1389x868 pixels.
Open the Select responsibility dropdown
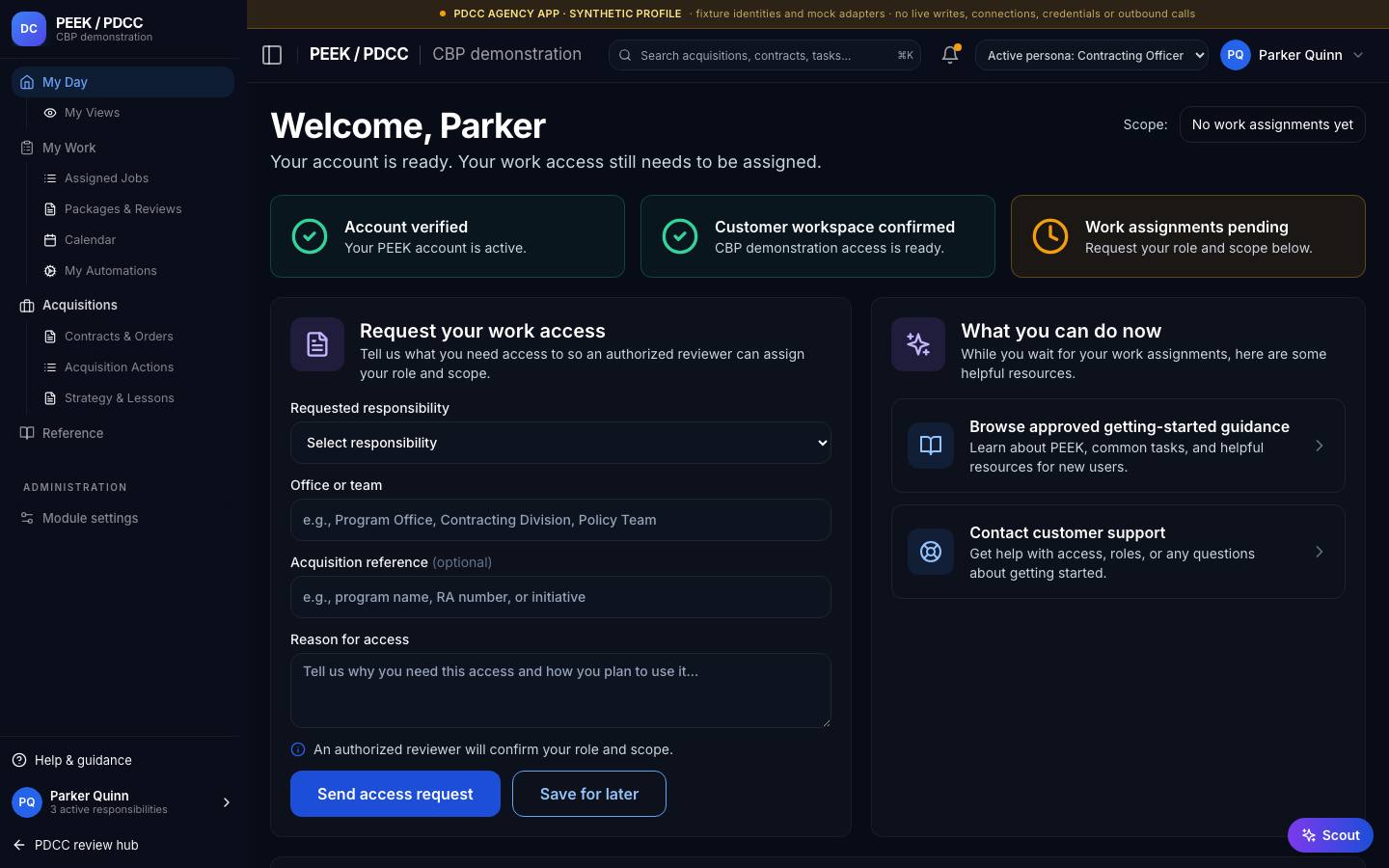[560, 443]
